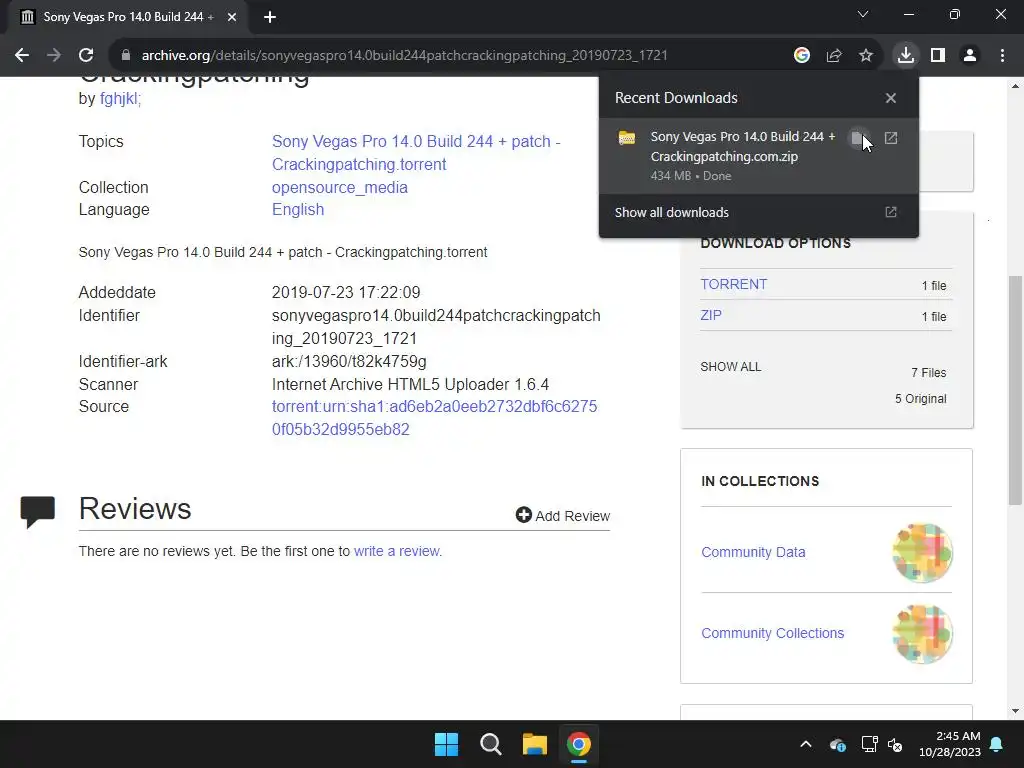Click ZIP download option

(711, 315)
